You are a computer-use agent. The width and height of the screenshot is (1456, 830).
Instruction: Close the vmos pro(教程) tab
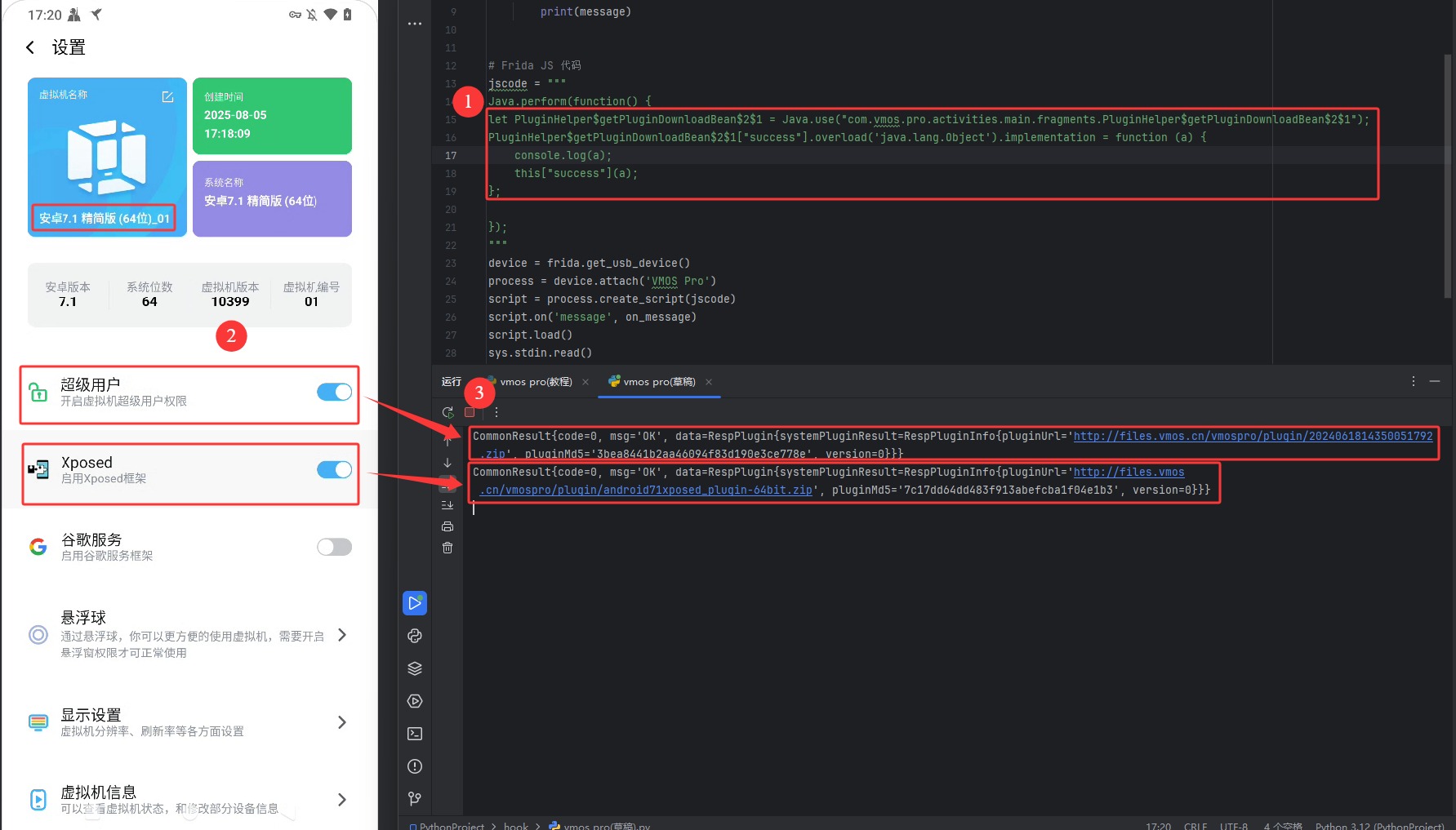click(586, 382)
